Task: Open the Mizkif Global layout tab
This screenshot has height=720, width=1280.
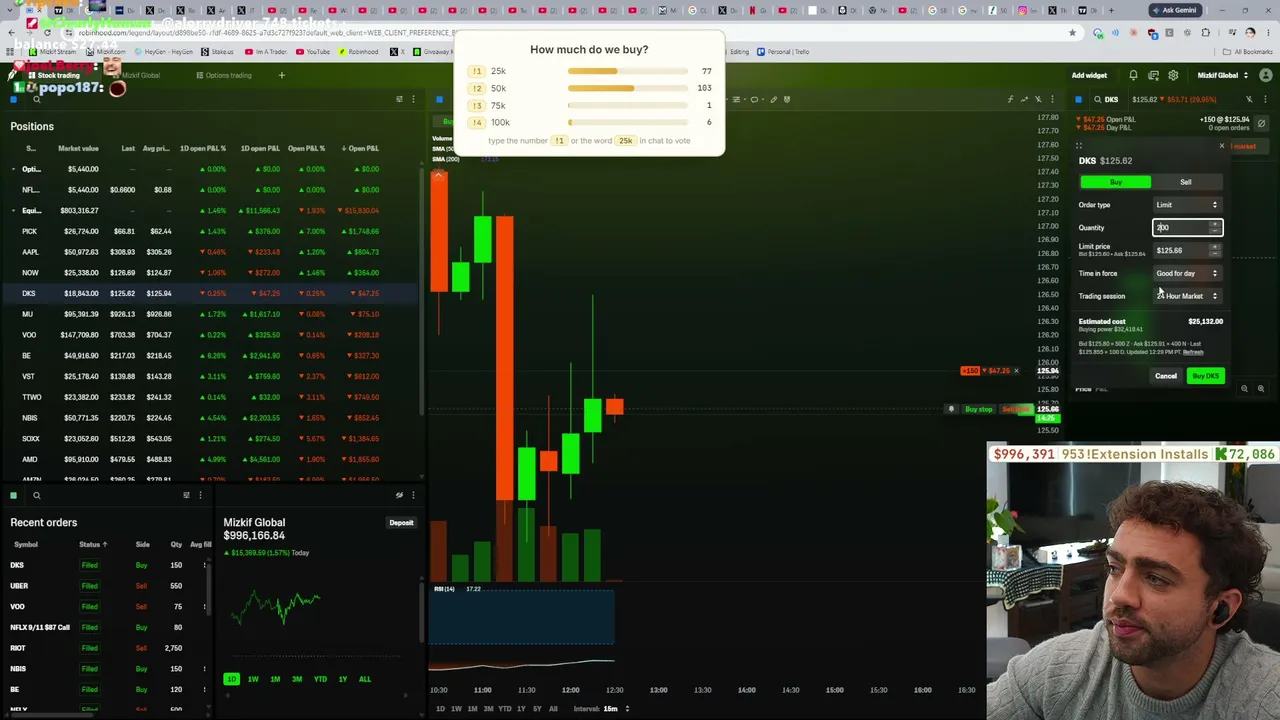Action: pyautogui.click(x=136, y=75)
